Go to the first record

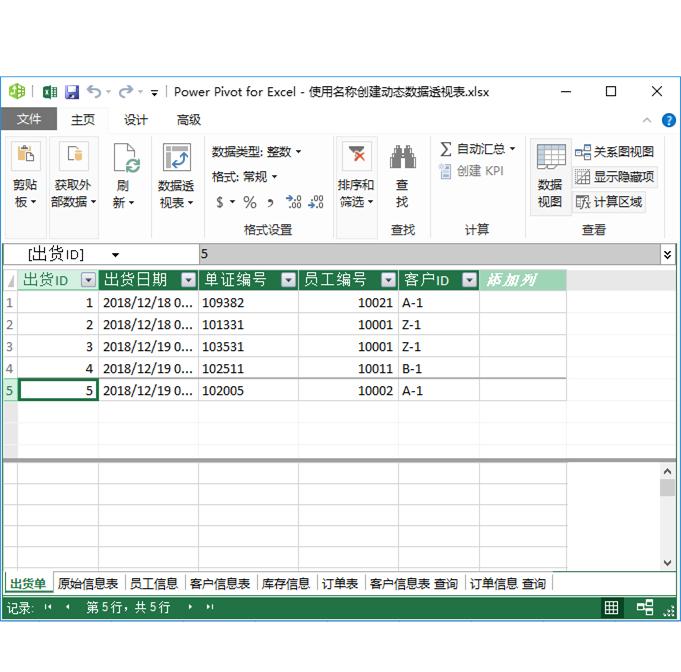[48, 607]
